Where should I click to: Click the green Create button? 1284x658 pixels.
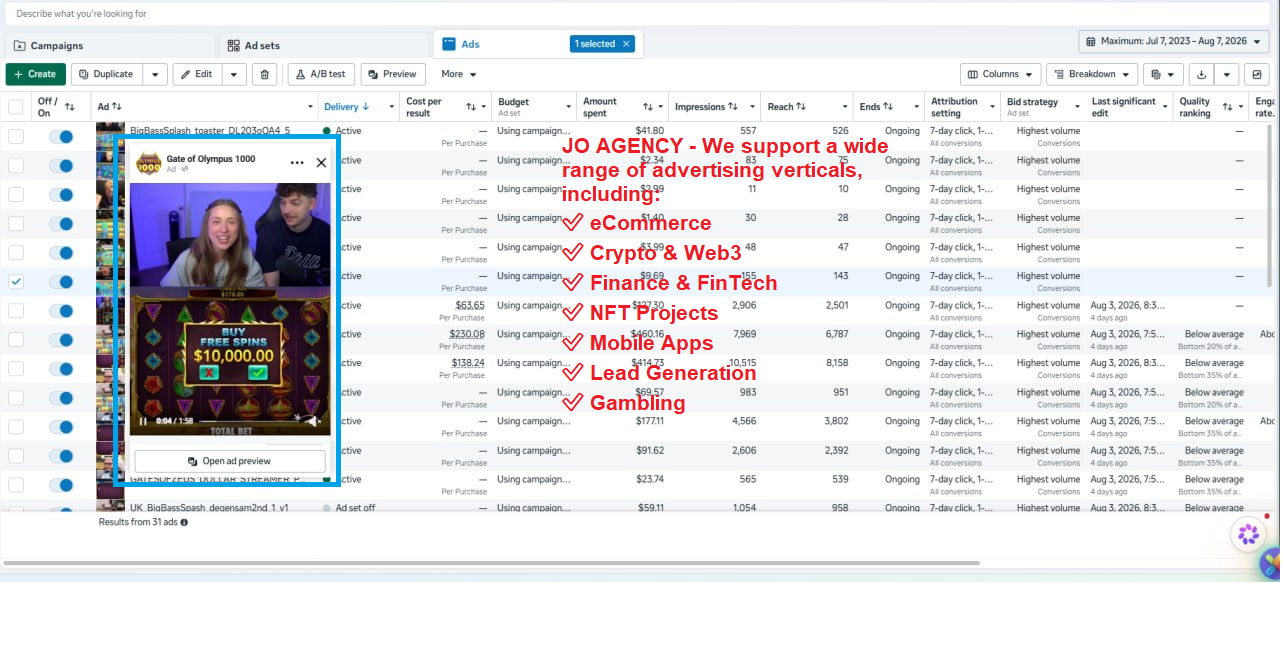(36, 74)
